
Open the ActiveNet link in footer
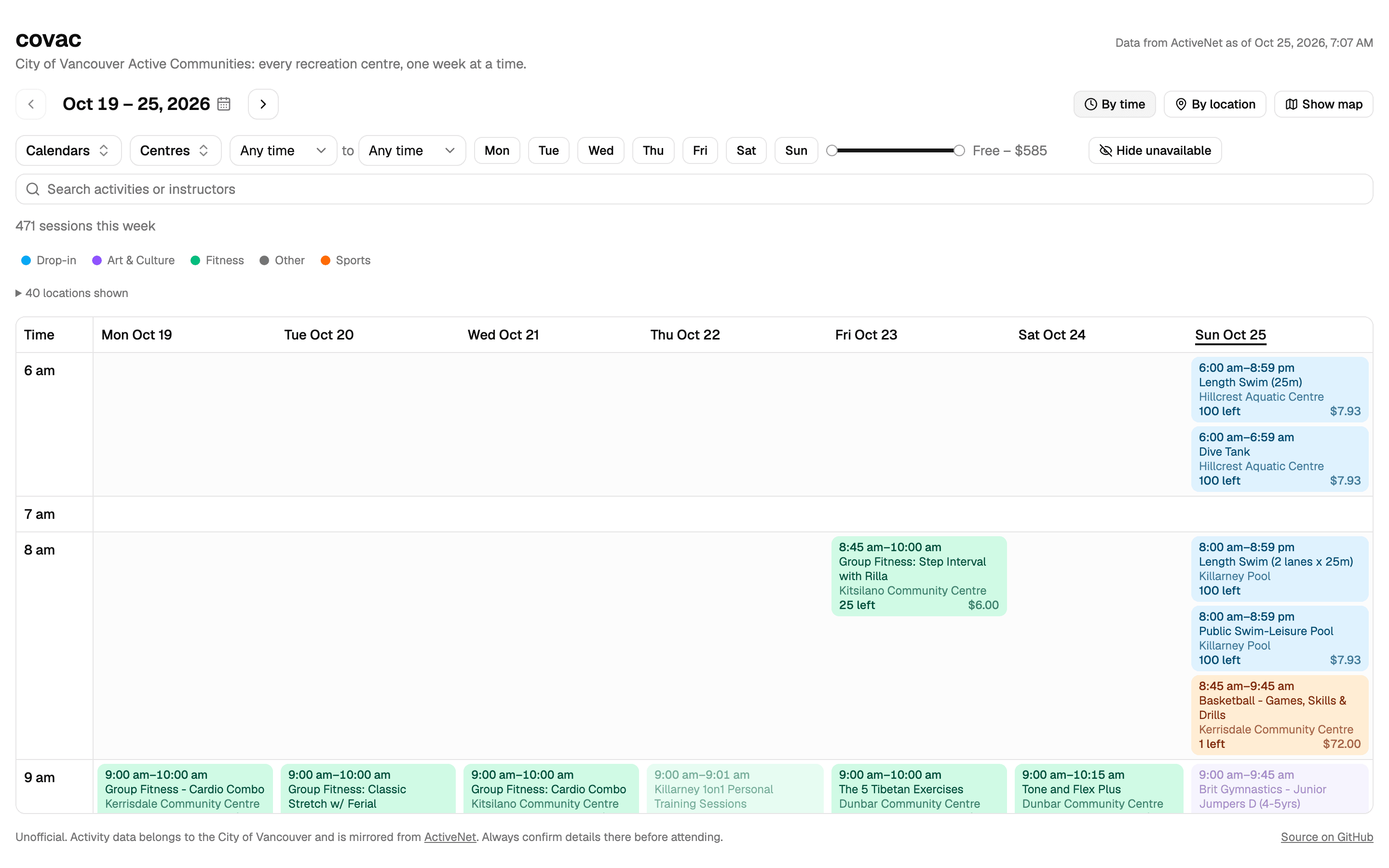(449, 837)
